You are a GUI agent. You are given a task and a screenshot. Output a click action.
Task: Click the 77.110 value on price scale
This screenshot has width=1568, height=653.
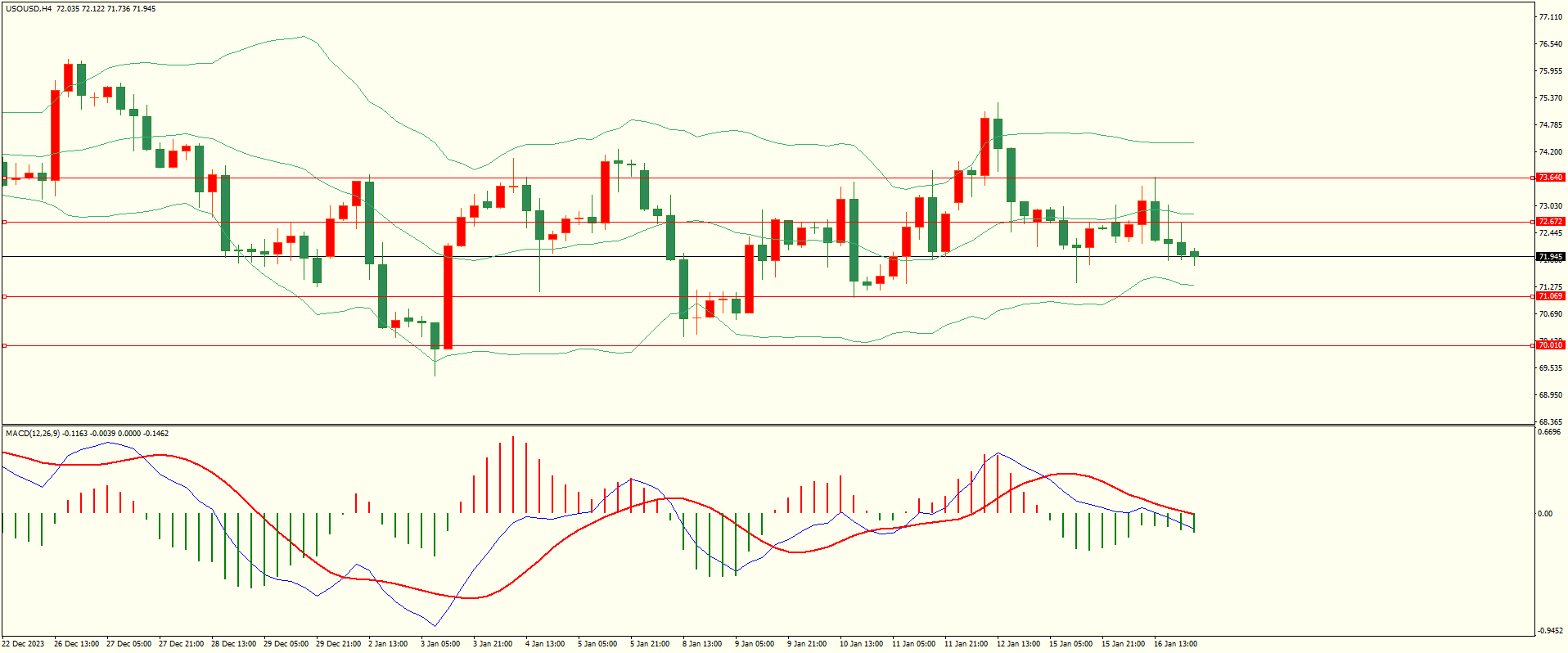1550,17
